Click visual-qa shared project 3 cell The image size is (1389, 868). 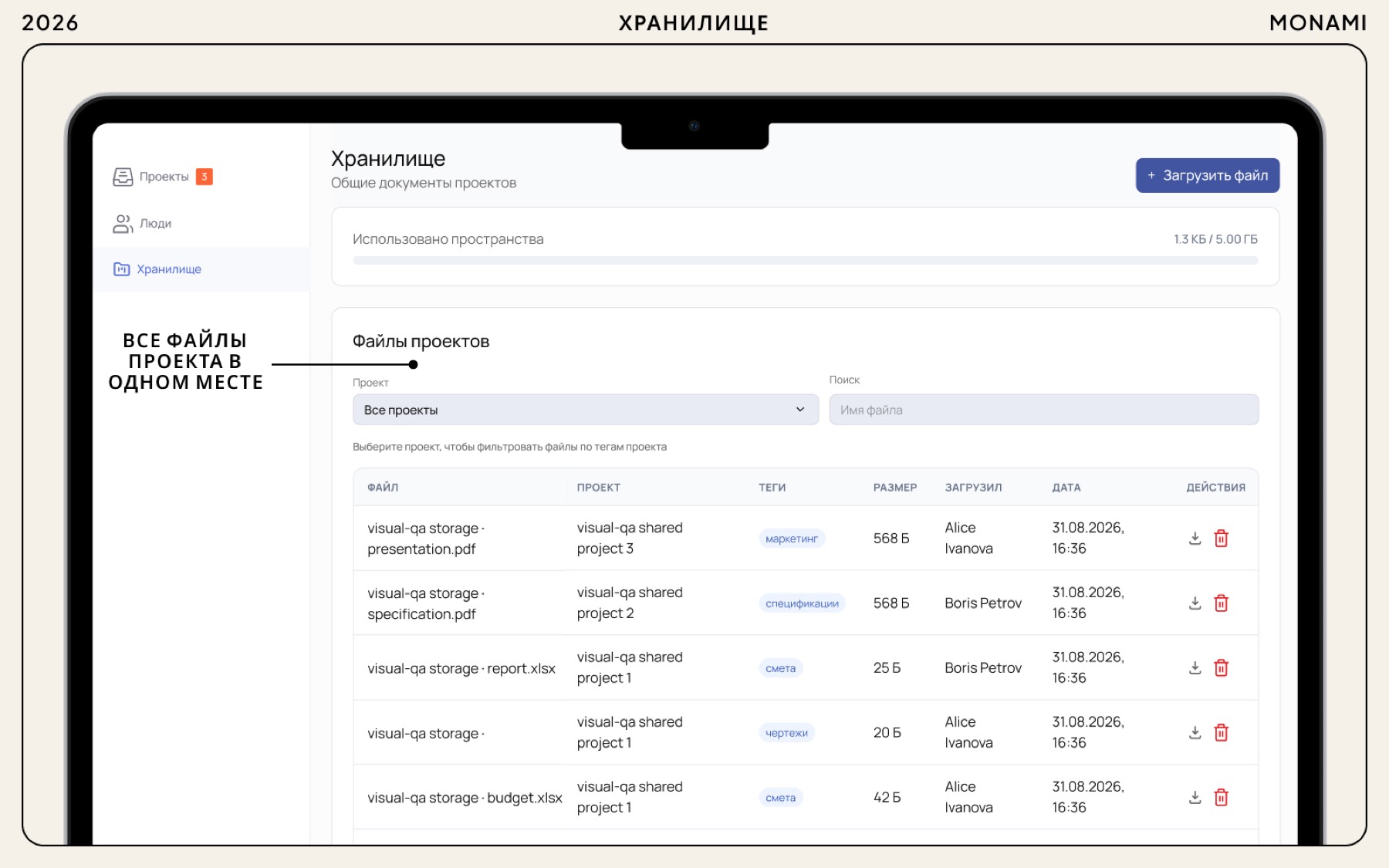coord(630,538)
